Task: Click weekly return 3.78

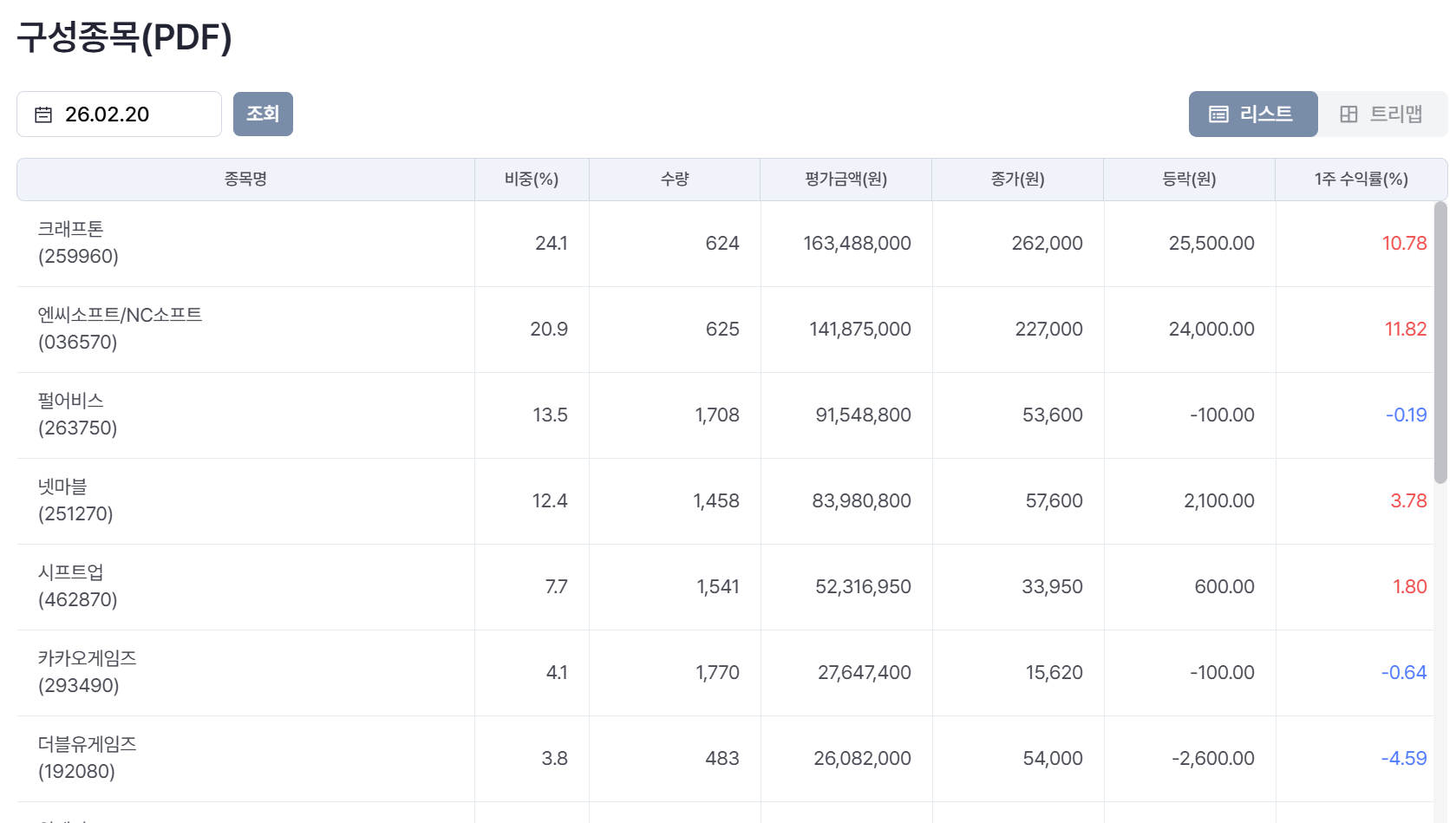Action: coord(1408,500)
